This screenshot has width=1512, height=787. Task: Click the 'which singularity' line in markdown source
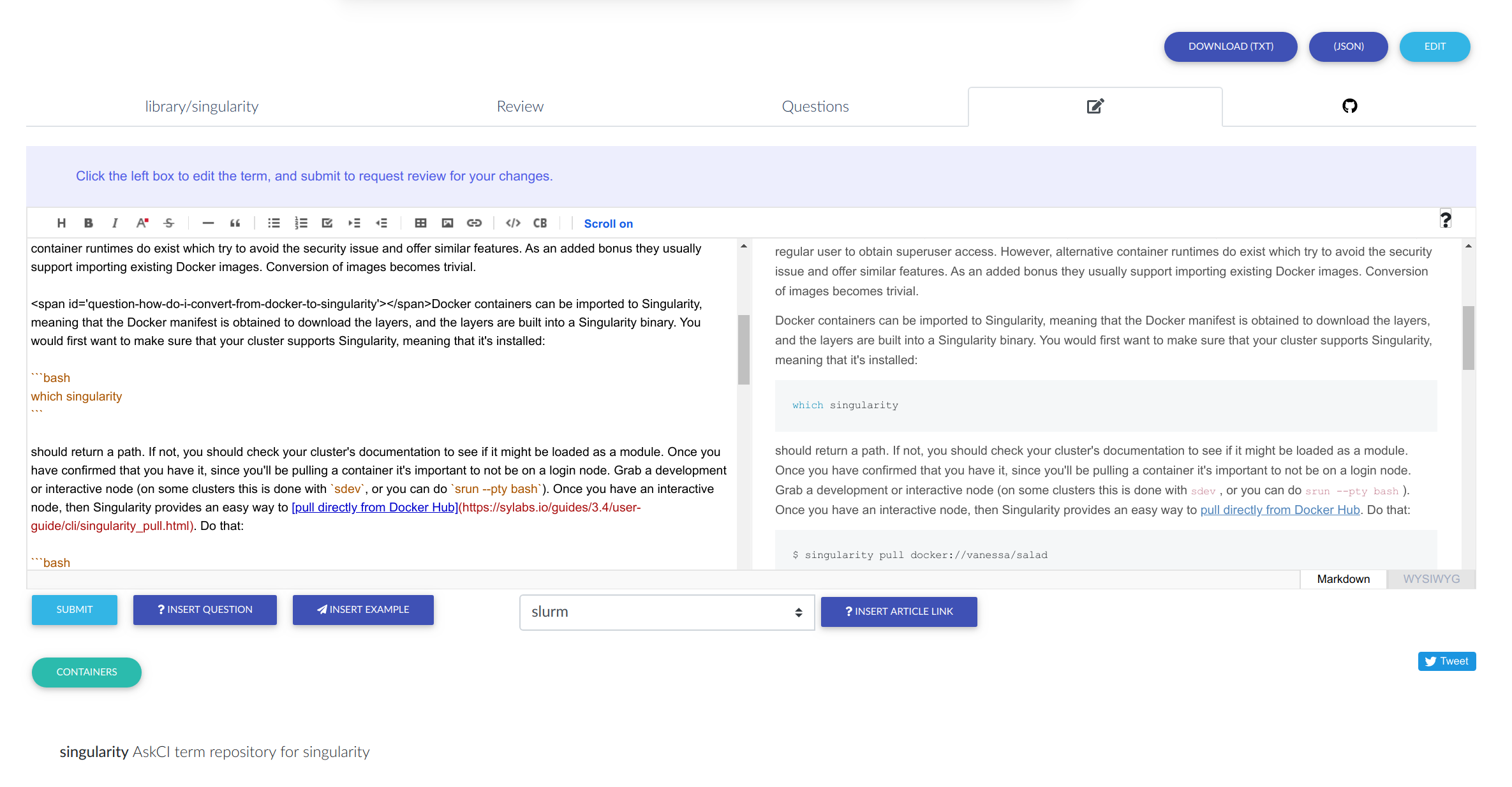click(x=77, y=397)
